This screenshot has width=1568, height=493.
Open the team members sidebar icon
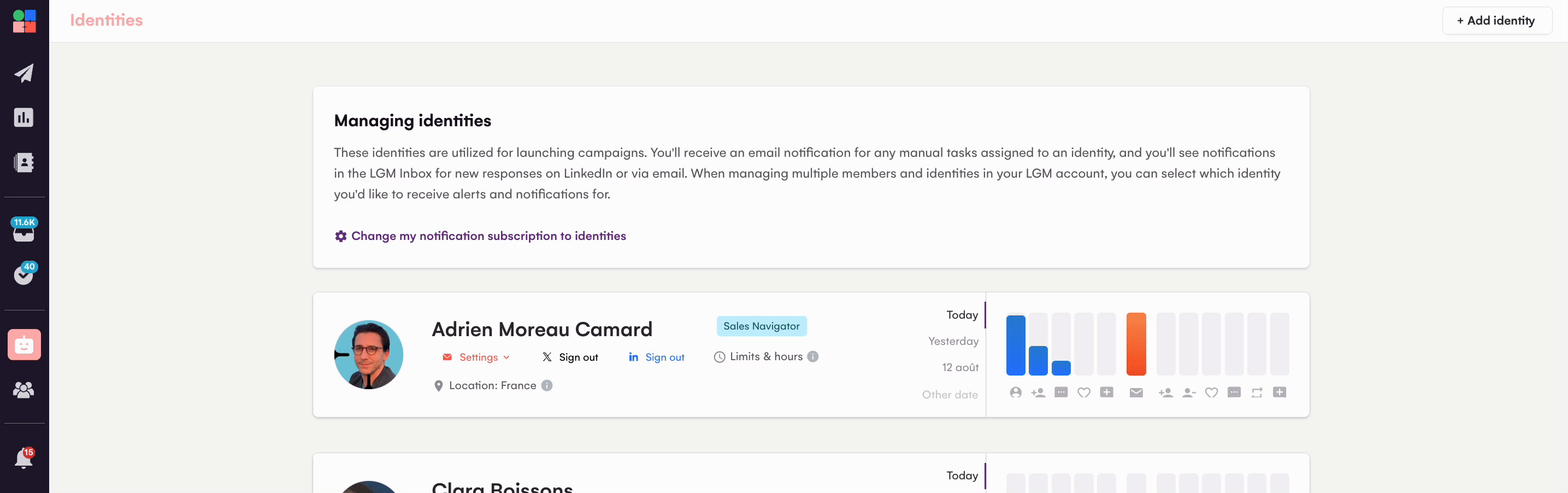pos(23,390)
